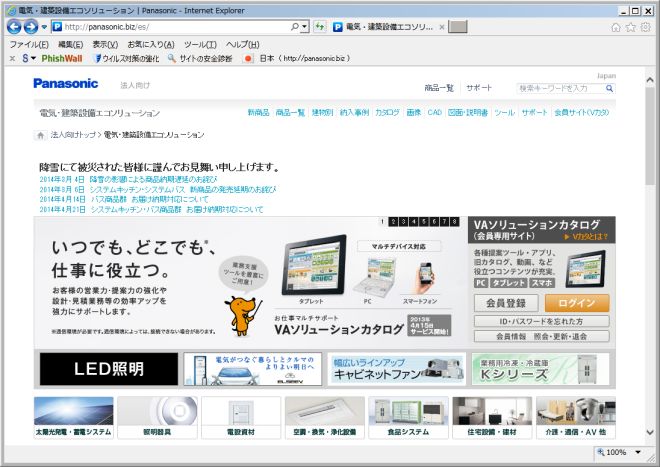
Task: Open the 会員サイト(VAソリューションカタログ) navigation link
Action: (x=582, y=112)
